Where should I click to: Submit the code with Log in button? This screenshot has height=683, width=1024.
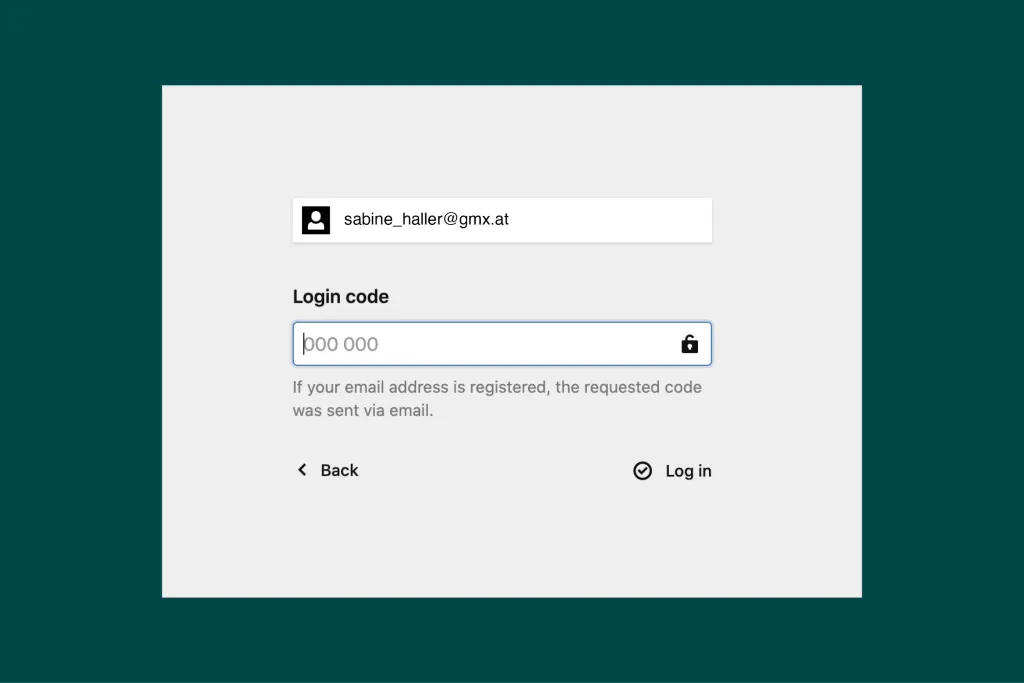[x=672, y=471]
